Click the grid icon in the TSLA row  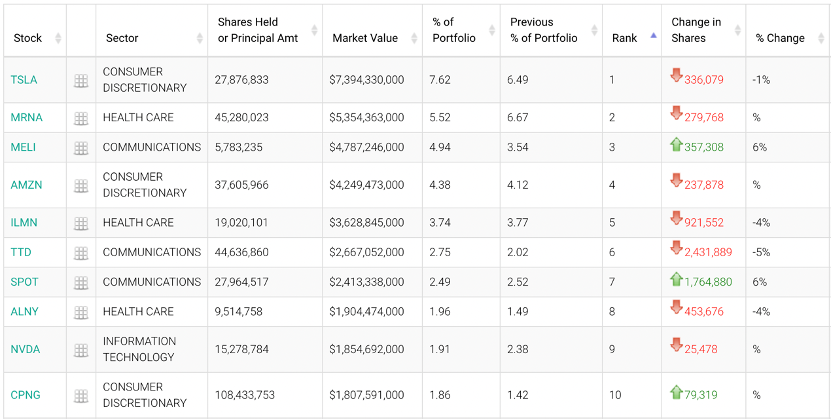click(81, 80)
